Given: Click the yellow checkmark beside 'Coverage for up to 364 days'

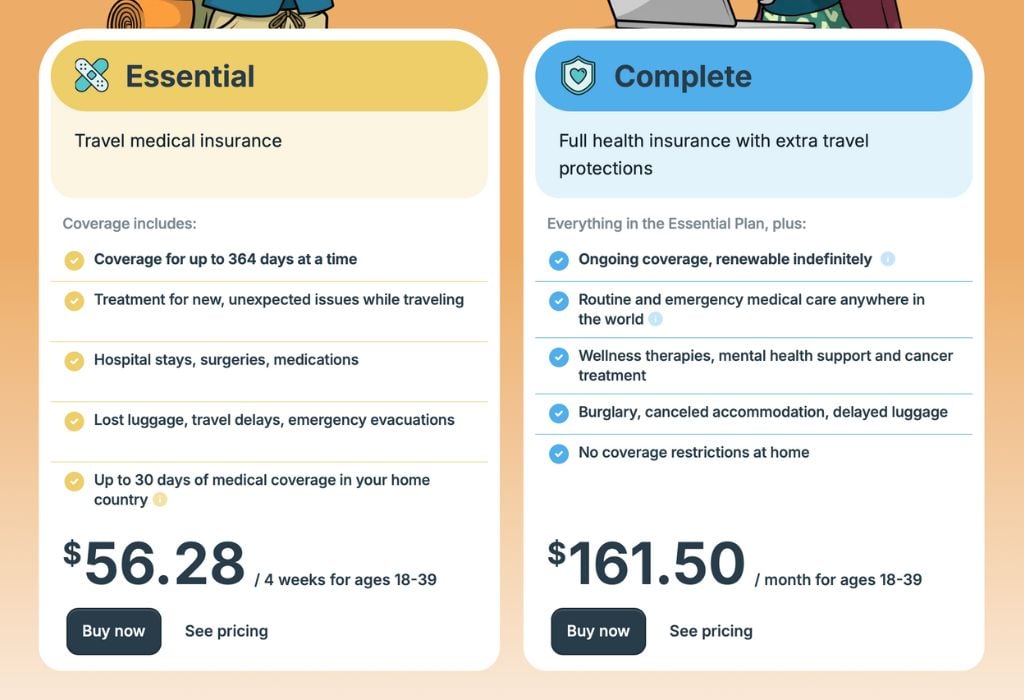Looking at the screenshot, I should pyautogui.click(x=74, y=259).
